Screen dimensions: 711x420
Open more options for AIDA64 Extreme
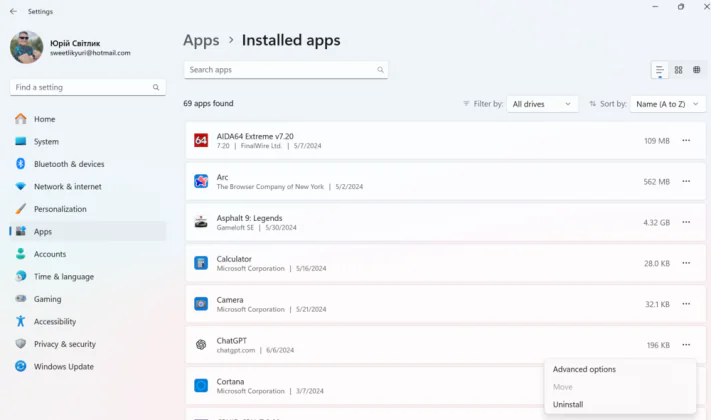(x=686, y=141)
